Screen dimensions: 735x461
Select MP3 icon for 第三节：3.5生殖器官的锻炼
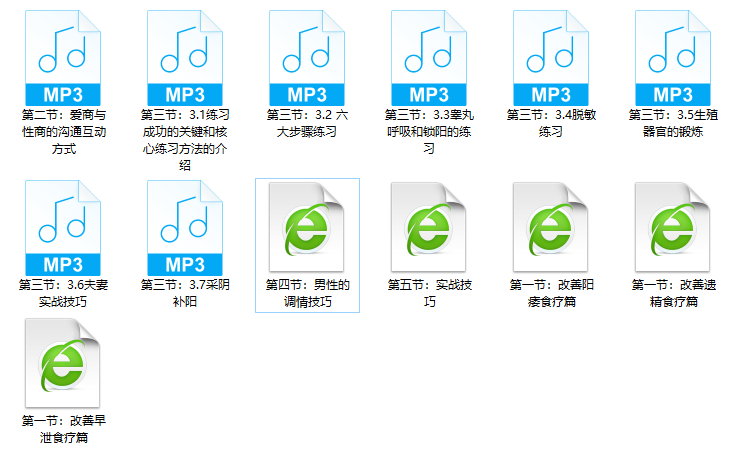coord(673,58)
